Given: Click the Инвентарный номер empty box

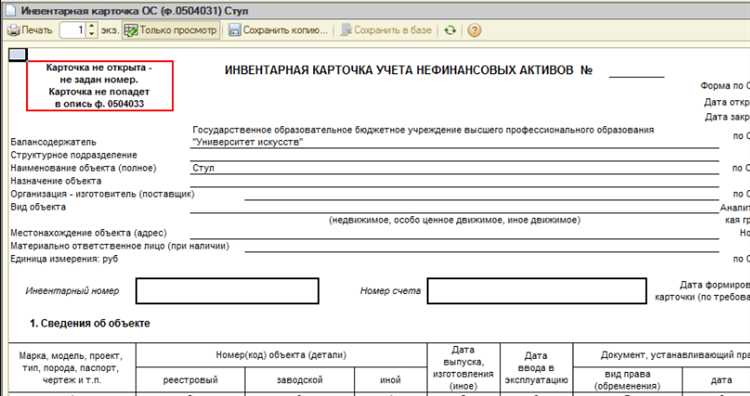Looking at the screenshot, I should 227,291.
